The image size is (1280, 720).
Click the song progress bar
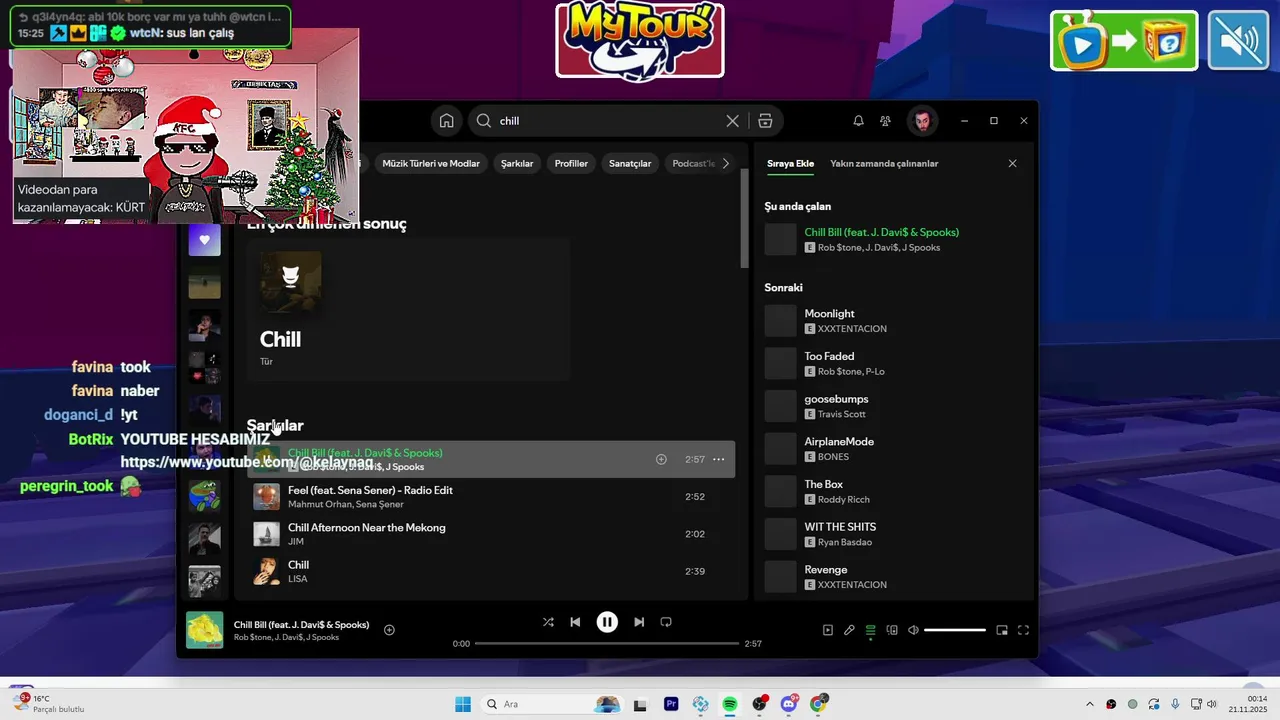607,644
